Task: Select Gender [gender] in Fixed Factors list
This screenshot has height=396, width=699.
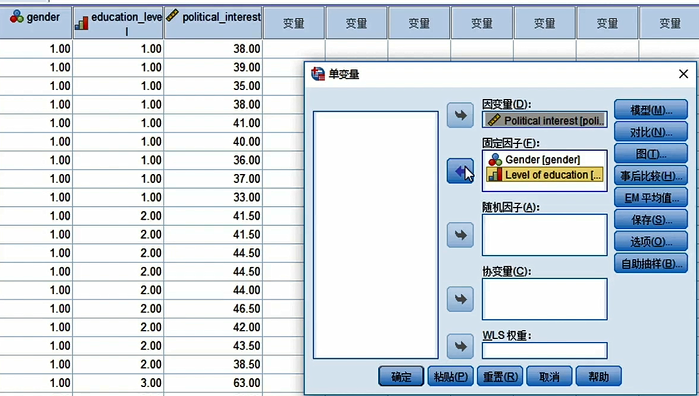Action: tap(545, 160)
